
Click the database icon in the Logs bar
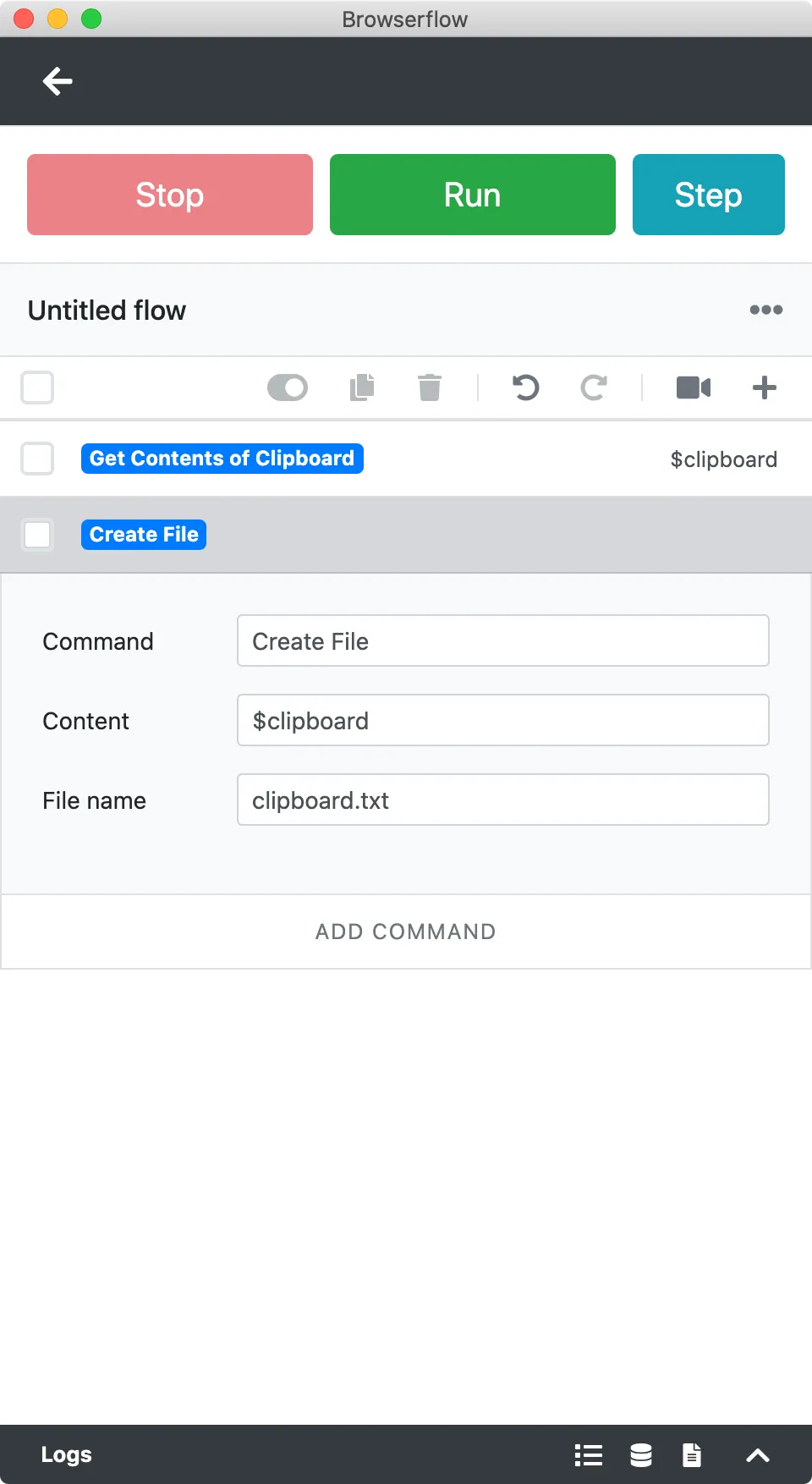click(641, 1455)
